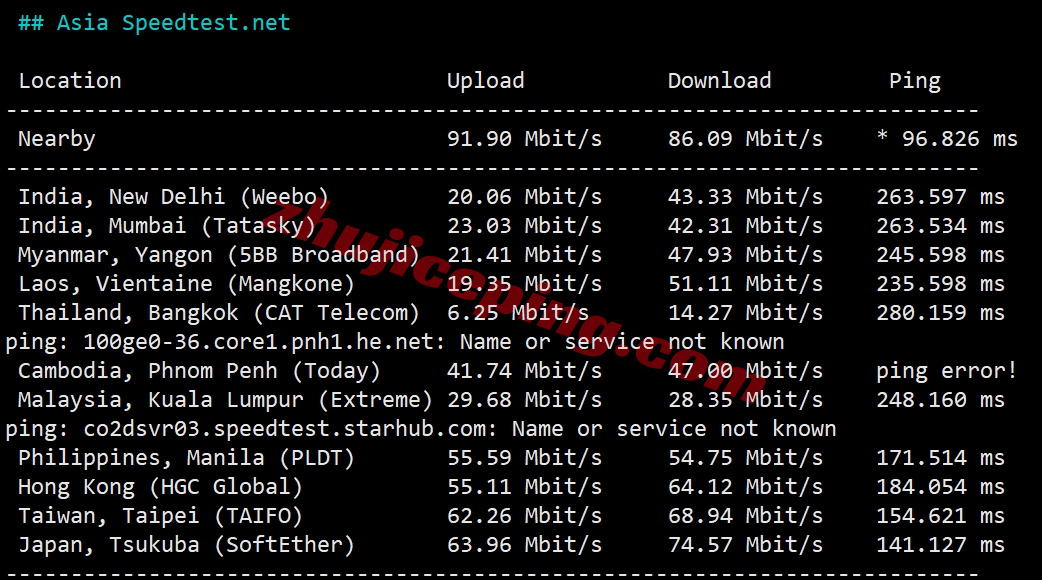Click Taipei upload 62.26 Mbit/s

click(524, 516)
